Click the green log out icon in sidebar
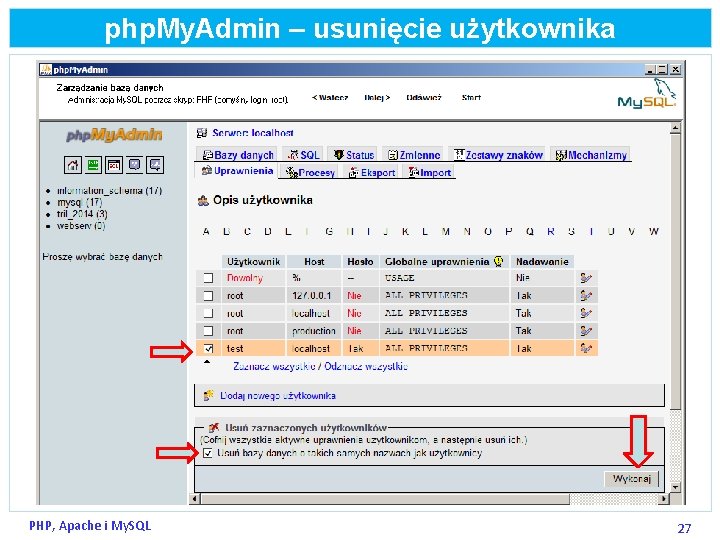This screenshot has width=720, height=540. pyautogui.click(x=93, y=165)
